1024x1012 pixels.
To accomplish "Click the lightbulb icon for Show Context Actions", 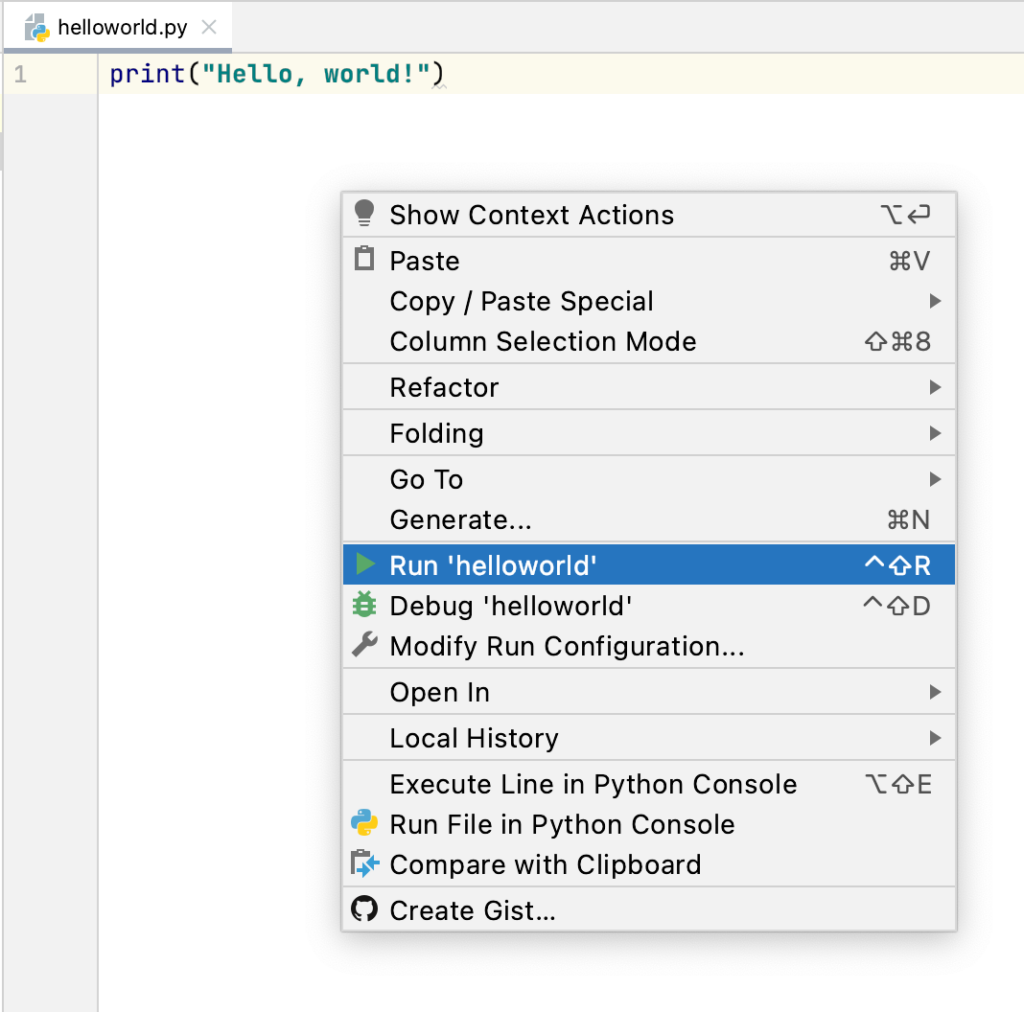I will (x=364, y=213).
